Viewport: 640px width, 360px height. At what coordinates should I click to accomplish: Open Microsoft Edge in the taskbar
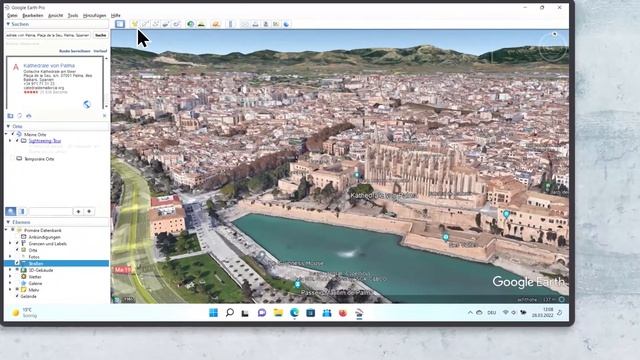coord(294,313)
